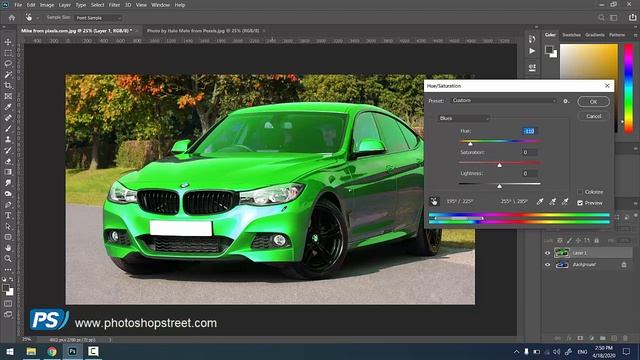Select the Type tool
Viewport: 640px width, 360px height.
point(8,216)
